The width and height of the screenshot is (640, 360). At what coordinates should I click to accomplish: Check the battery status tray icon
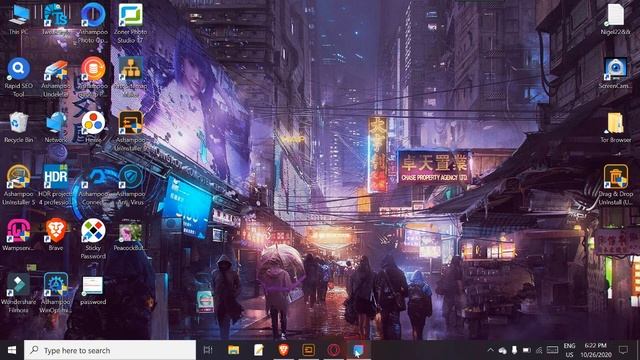coord(527,350)
